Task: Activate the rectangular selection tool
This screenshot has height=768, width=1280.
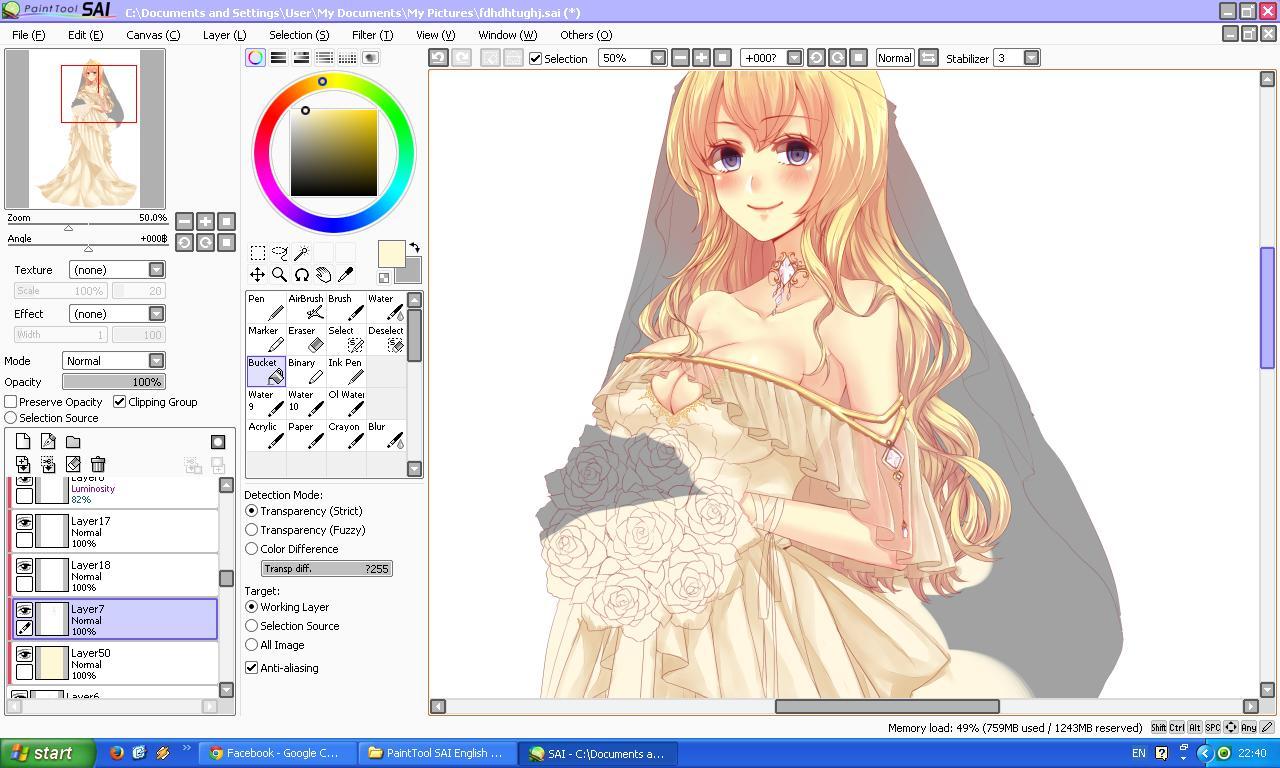Action: 257,253
